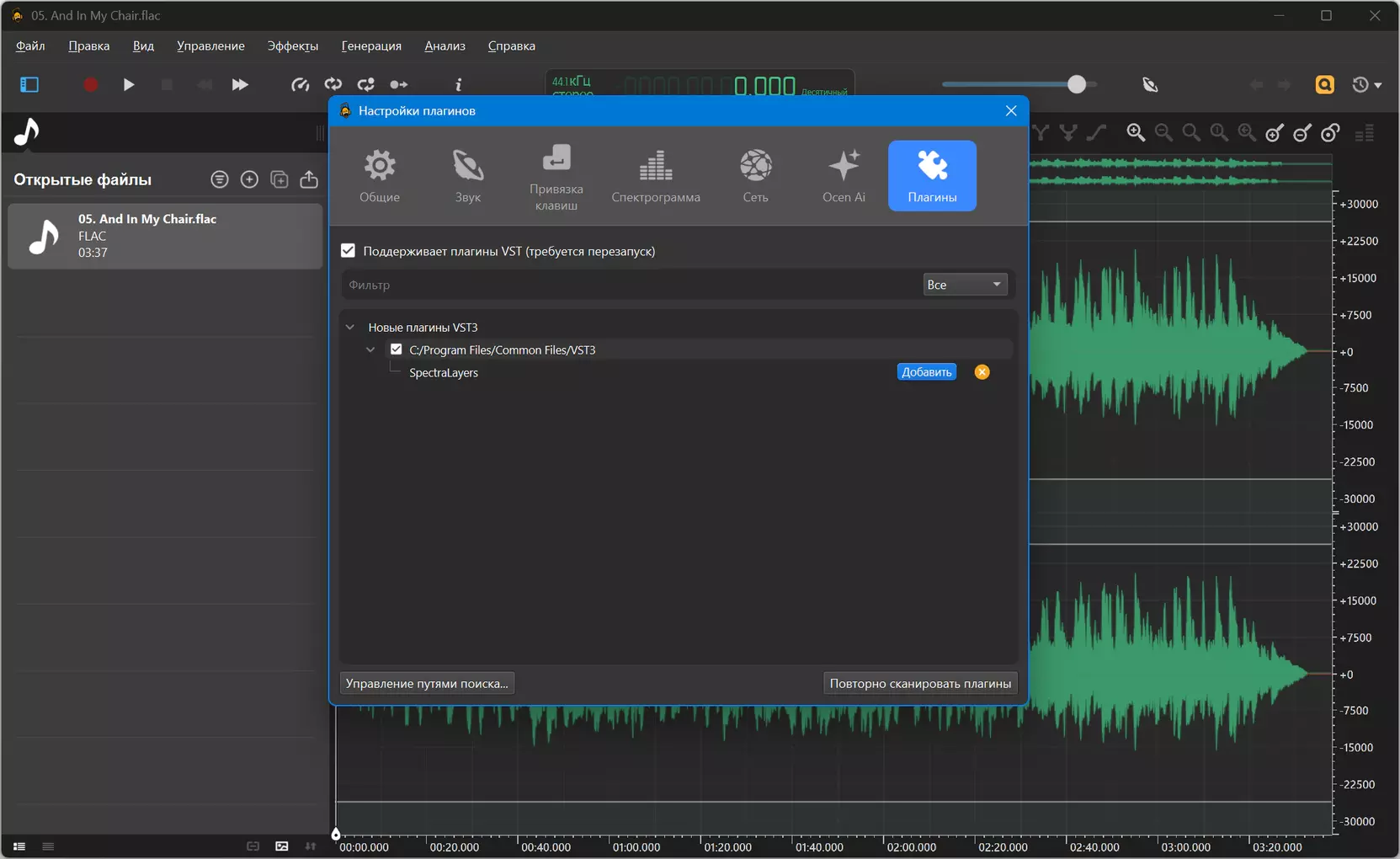Uncheck the C:/Program Files/Common Files/VST3 checkbox
Screen dimensions: 1400x859
(397, 349)
